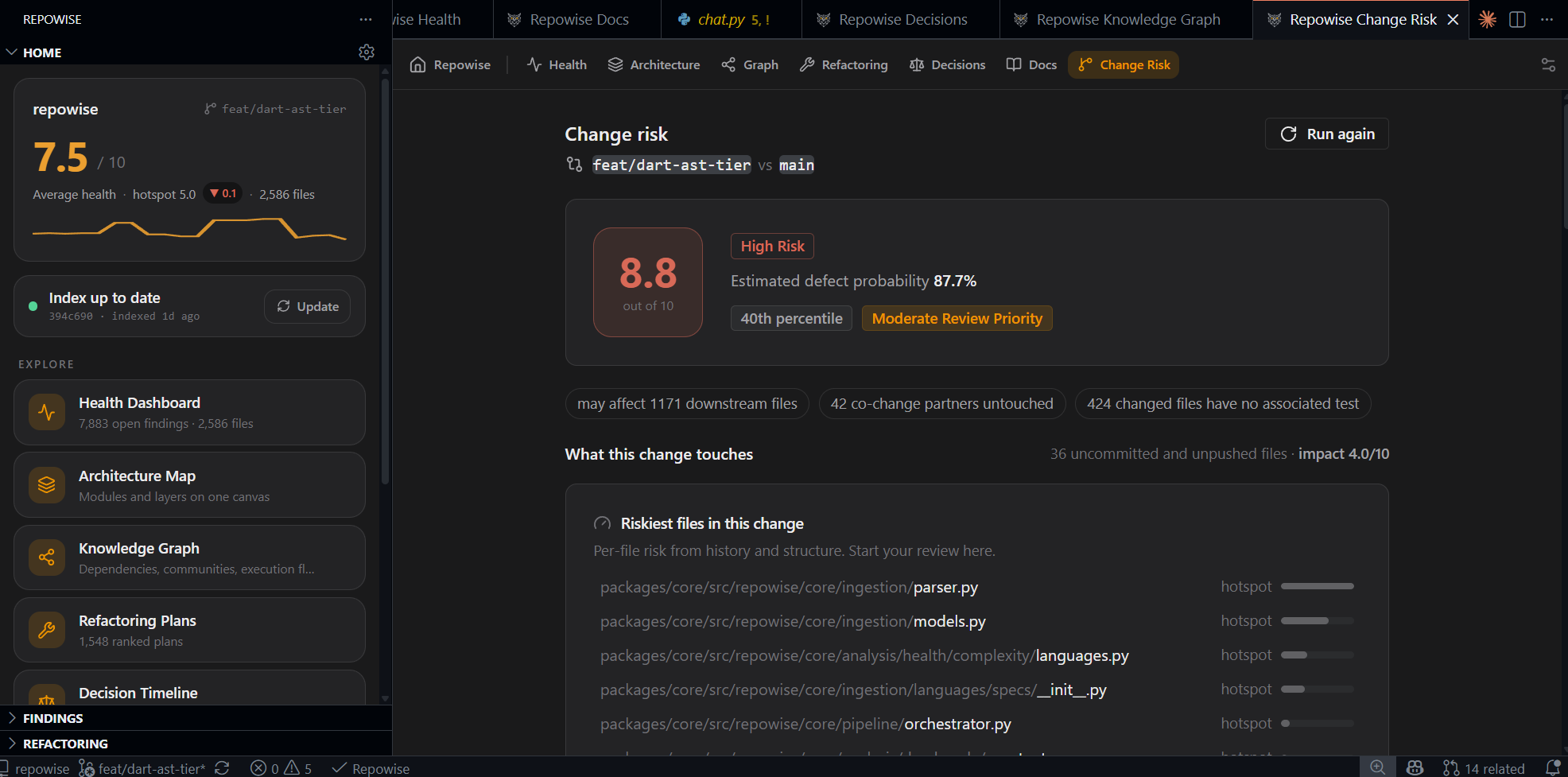Open Graph nav item
1568x777 pixels.
[750, 64]
